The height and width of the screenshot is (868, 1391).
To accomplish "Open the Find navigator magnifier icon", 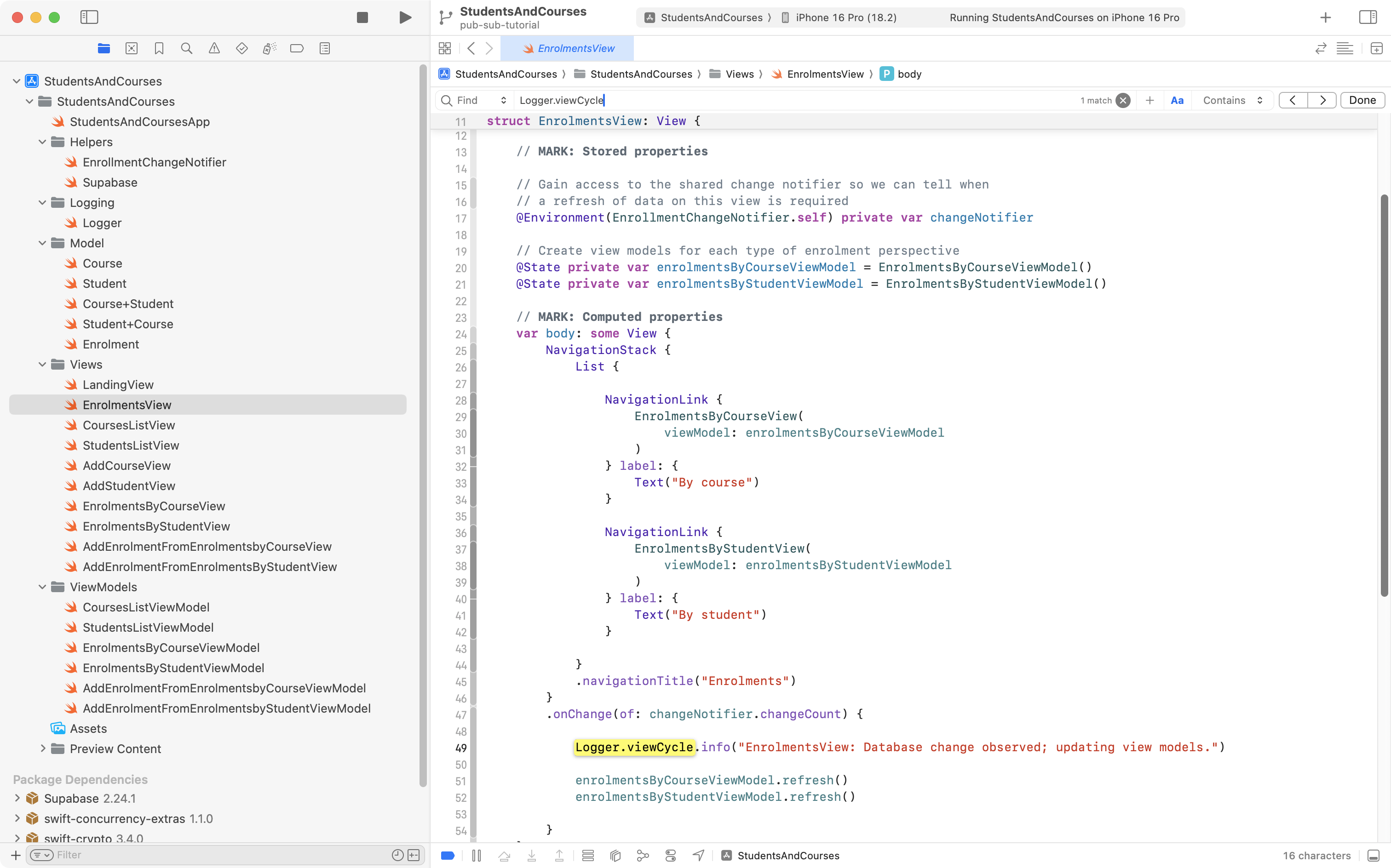I will pos(187,48).
